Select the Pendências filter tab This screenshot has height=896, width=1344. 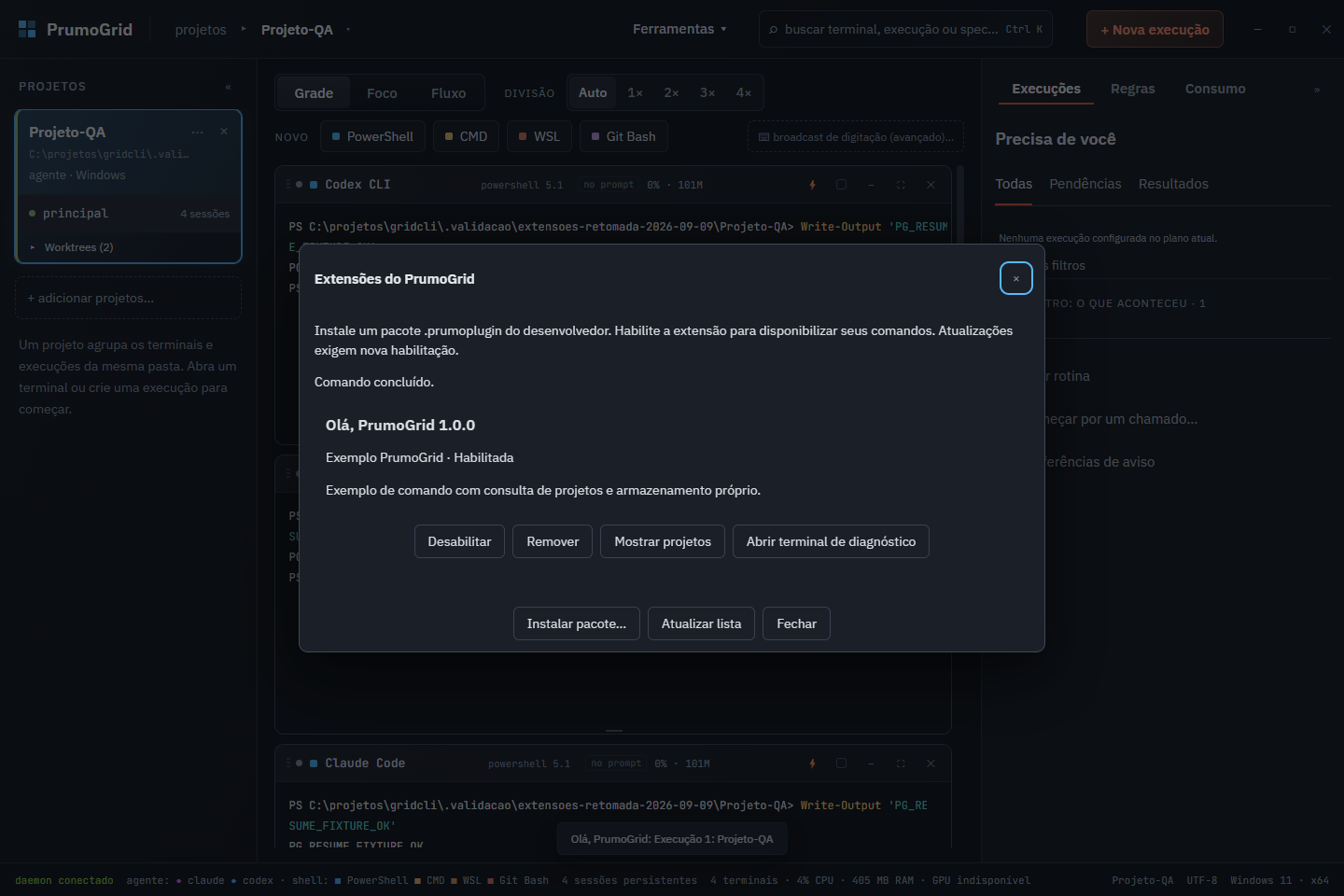pos(1085,184)
